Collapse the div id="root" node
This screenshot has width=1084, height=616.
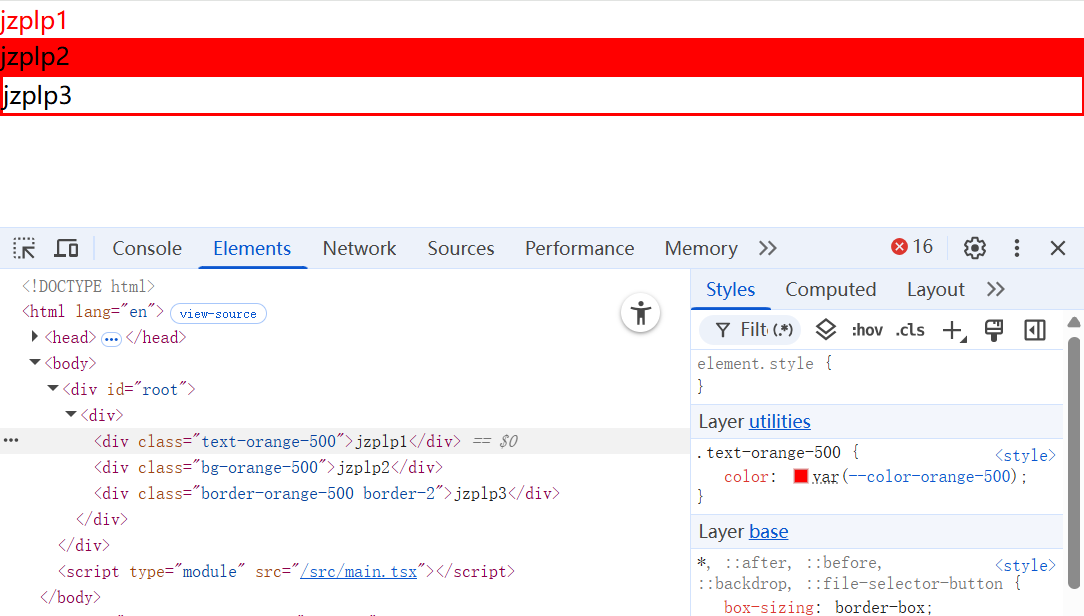coord(53,389)
